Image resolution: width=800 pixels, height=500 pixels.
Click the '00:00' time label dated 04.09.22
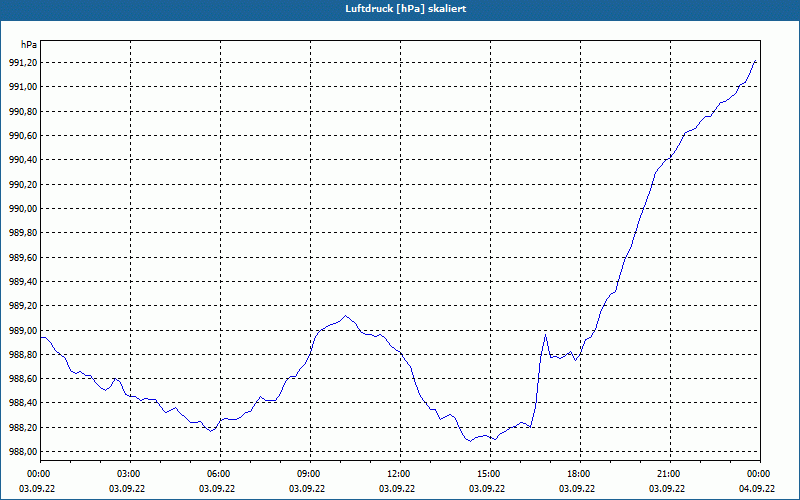coord(760,473)
